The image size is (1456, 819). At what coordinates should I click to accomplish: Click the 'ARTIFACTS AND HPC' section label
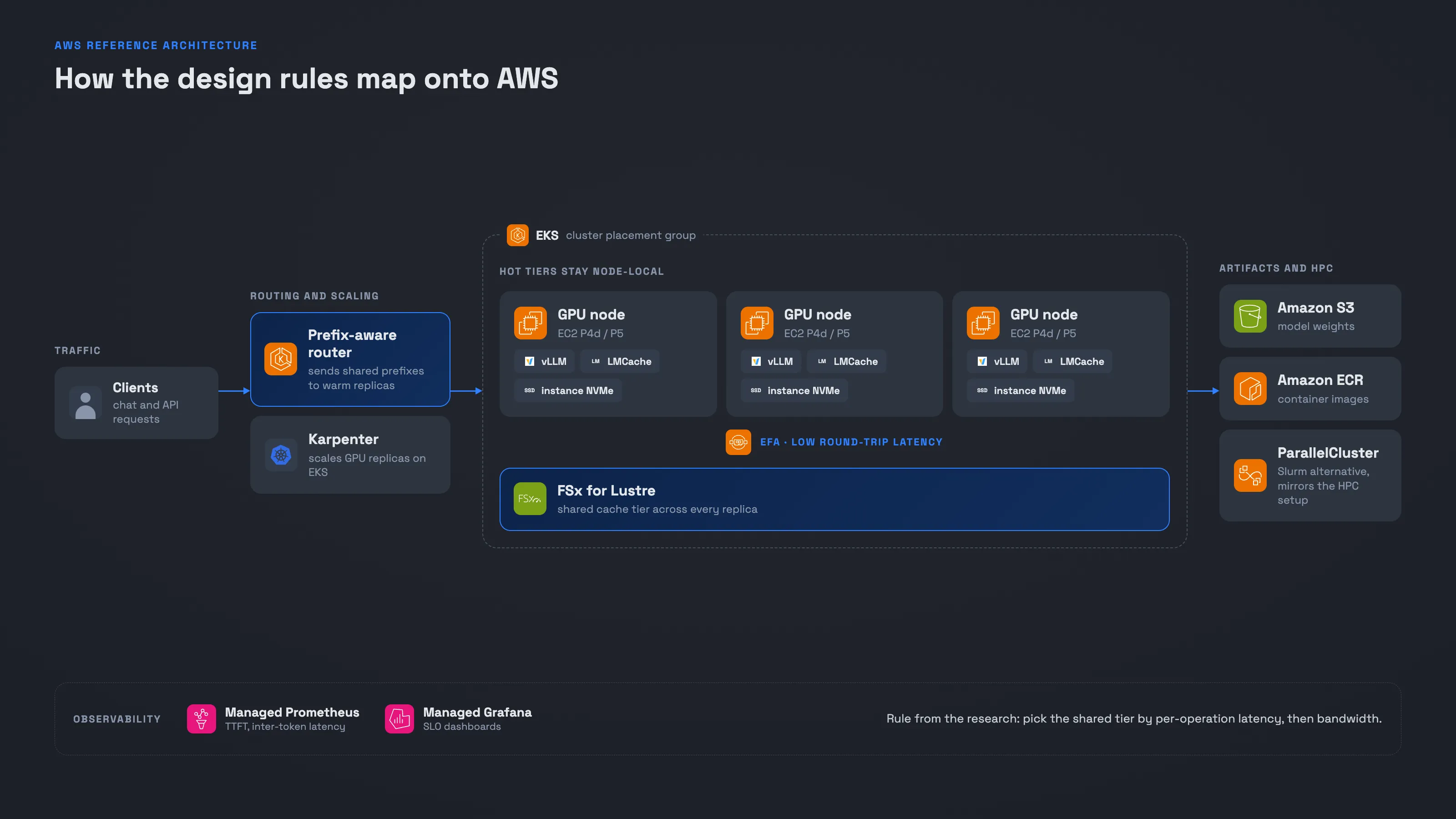coord(1276,268)
